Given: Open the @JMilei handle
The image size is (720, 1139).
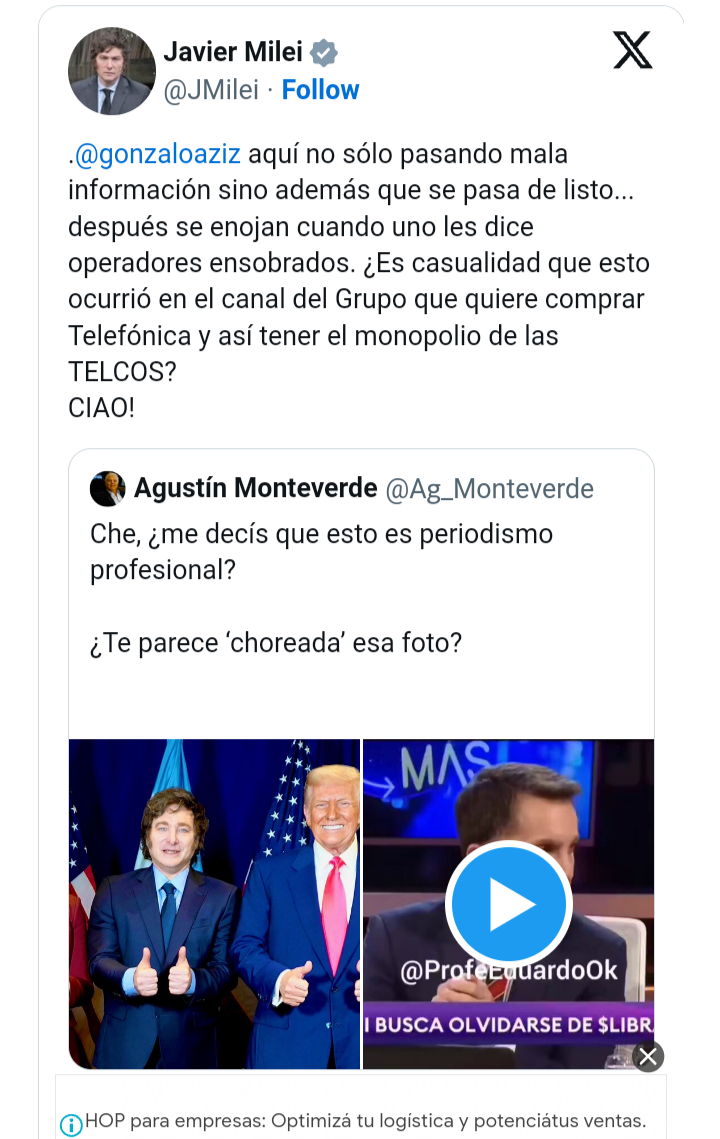Looking at the screenshot, I should (211, 90).
